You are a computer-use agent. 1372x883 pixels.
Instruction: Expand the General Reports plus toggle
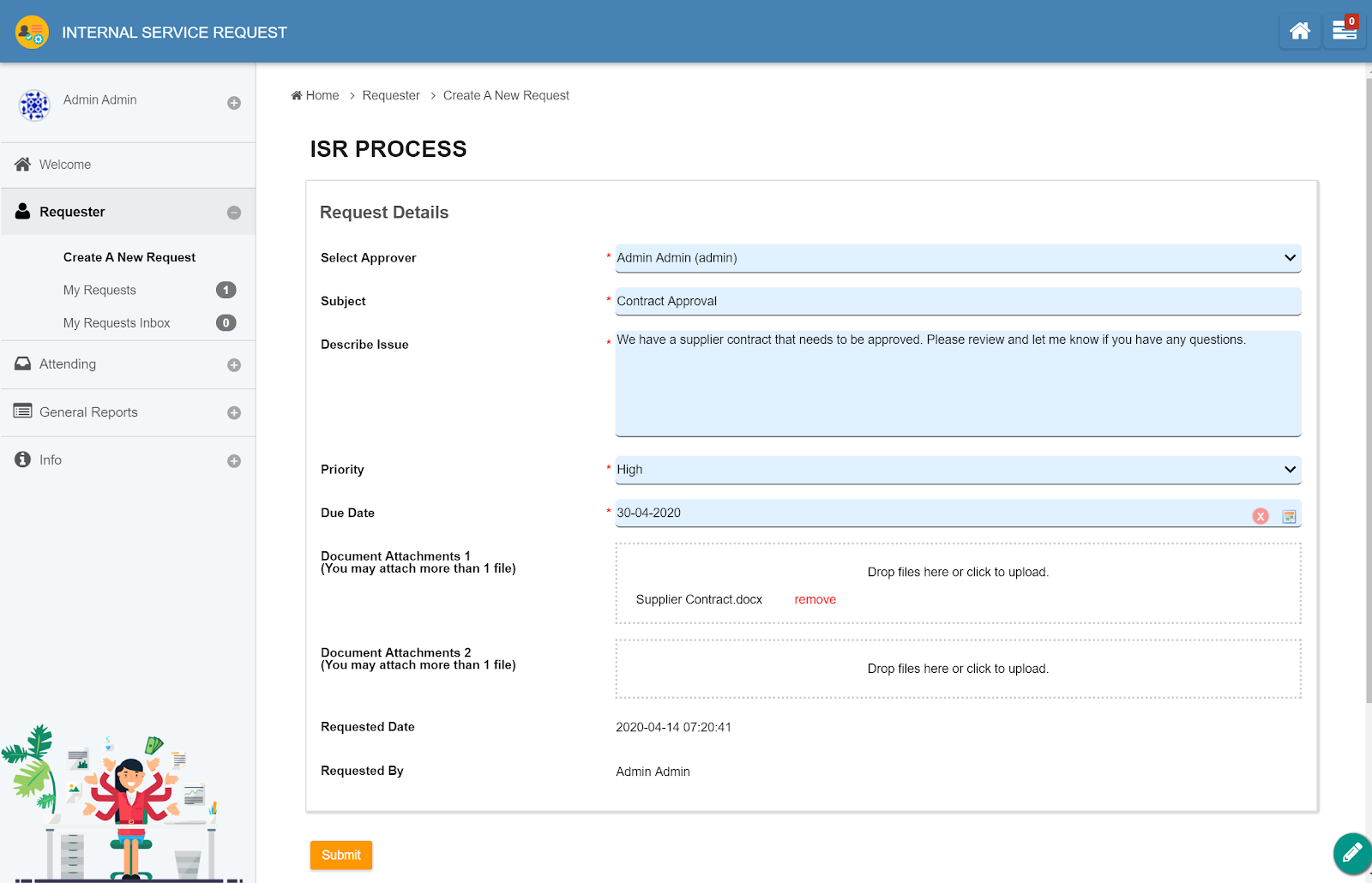coord(234,413)
